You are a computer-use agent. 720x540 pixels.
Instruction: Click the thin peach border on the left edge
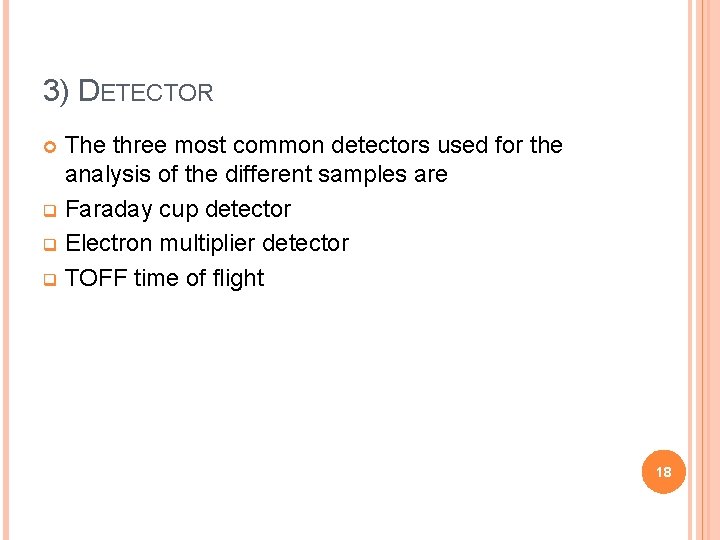tap(3, 270)
